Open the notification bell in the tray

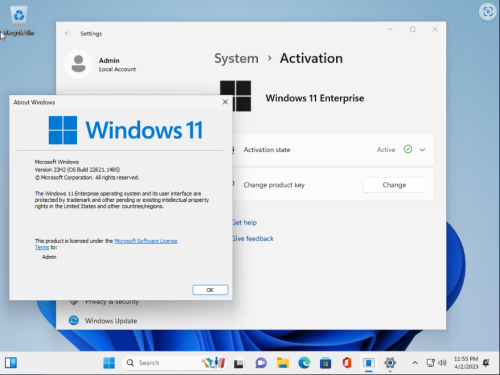click(486, 363)
